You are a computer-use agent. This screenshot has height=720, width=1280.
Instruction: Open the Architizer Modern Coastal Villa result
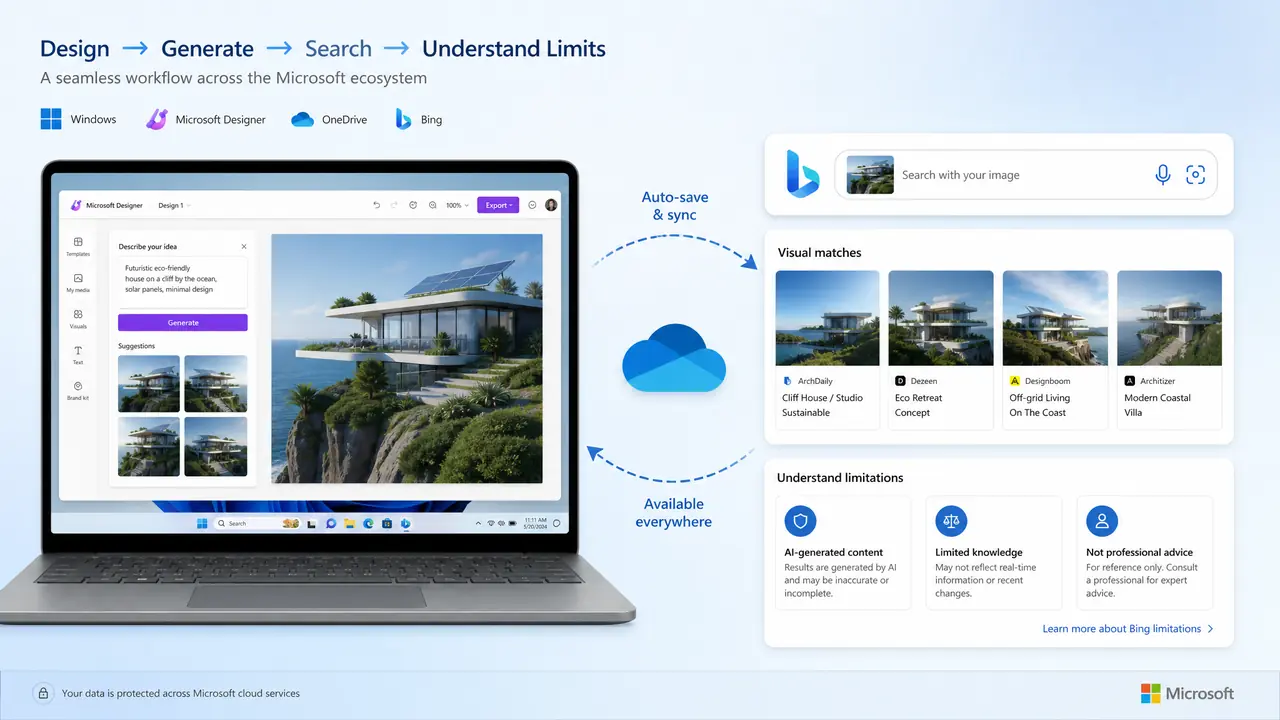pos(1169,350)
